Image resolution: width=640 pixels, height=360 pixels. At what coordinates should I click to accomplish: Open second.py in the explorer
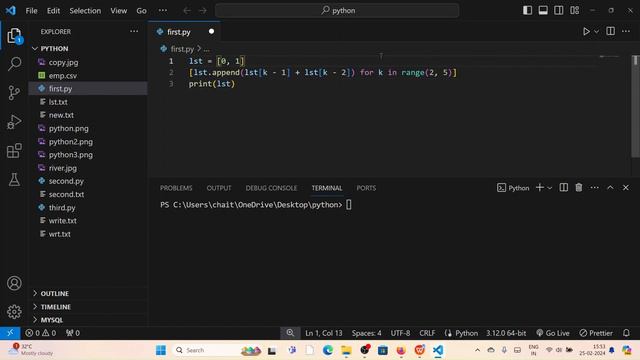[x=88, y=181]
